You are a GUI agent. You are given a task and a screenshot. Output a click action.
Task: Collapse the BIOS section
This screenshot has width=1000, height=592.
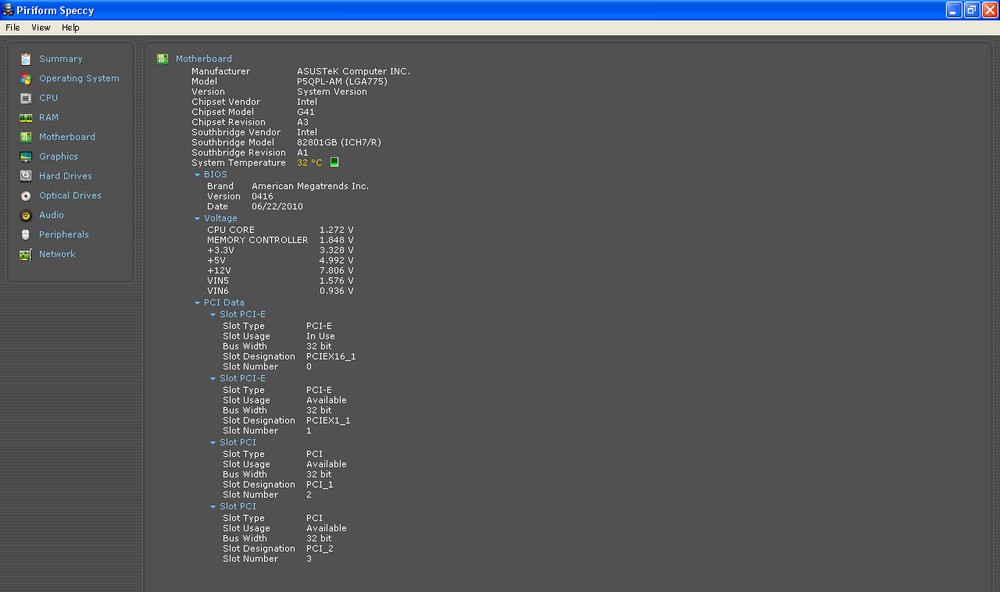197,174
